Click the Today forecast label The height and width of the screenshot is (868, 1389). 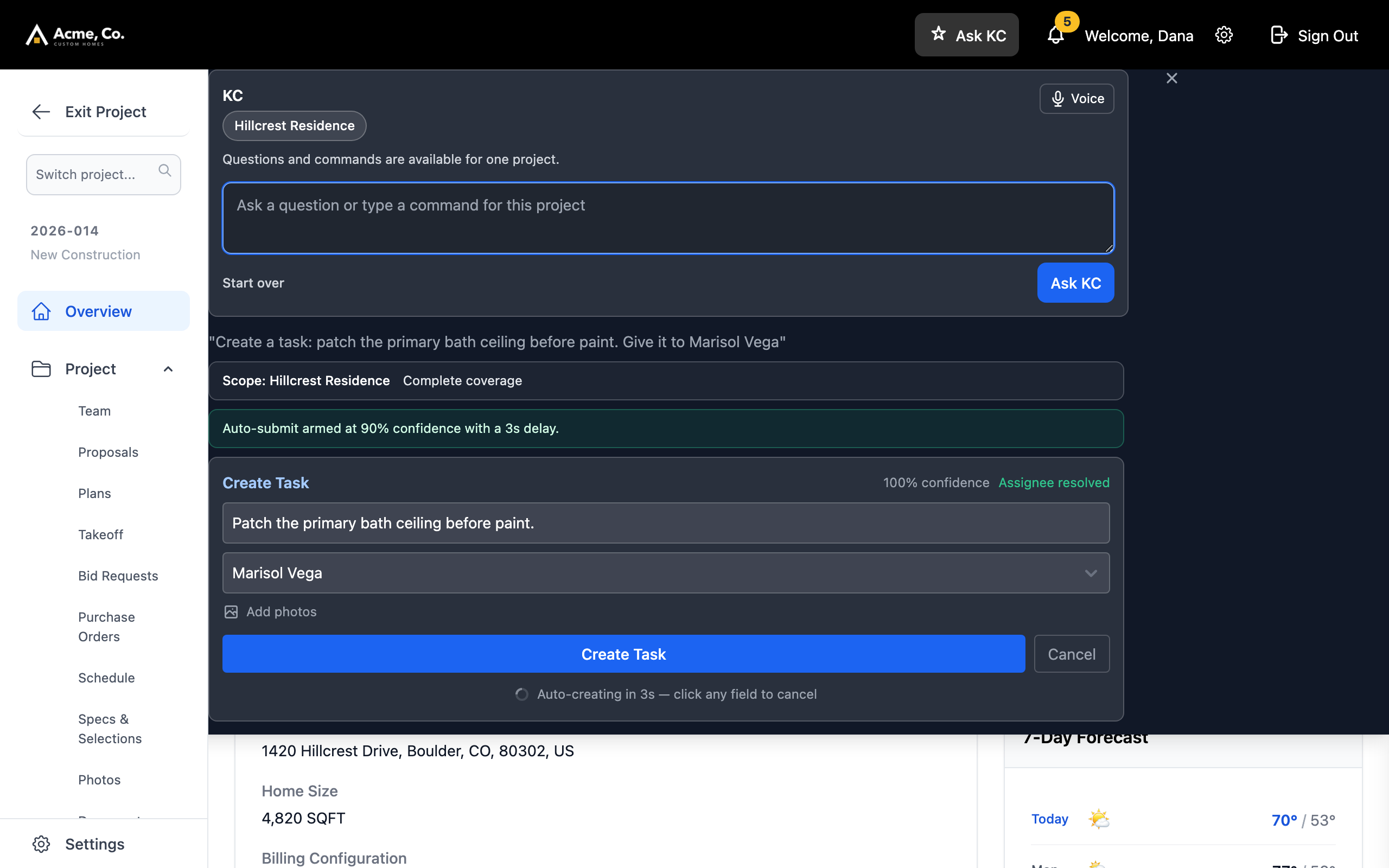point(1050,819)
